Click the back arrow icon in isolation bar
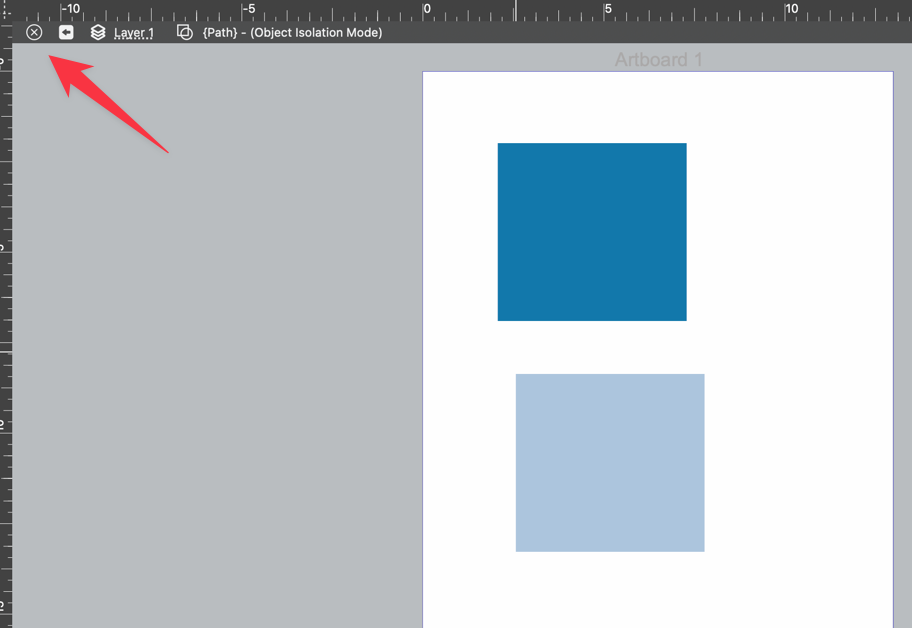The height and width of the screenshot is (628, 912). 66,33
